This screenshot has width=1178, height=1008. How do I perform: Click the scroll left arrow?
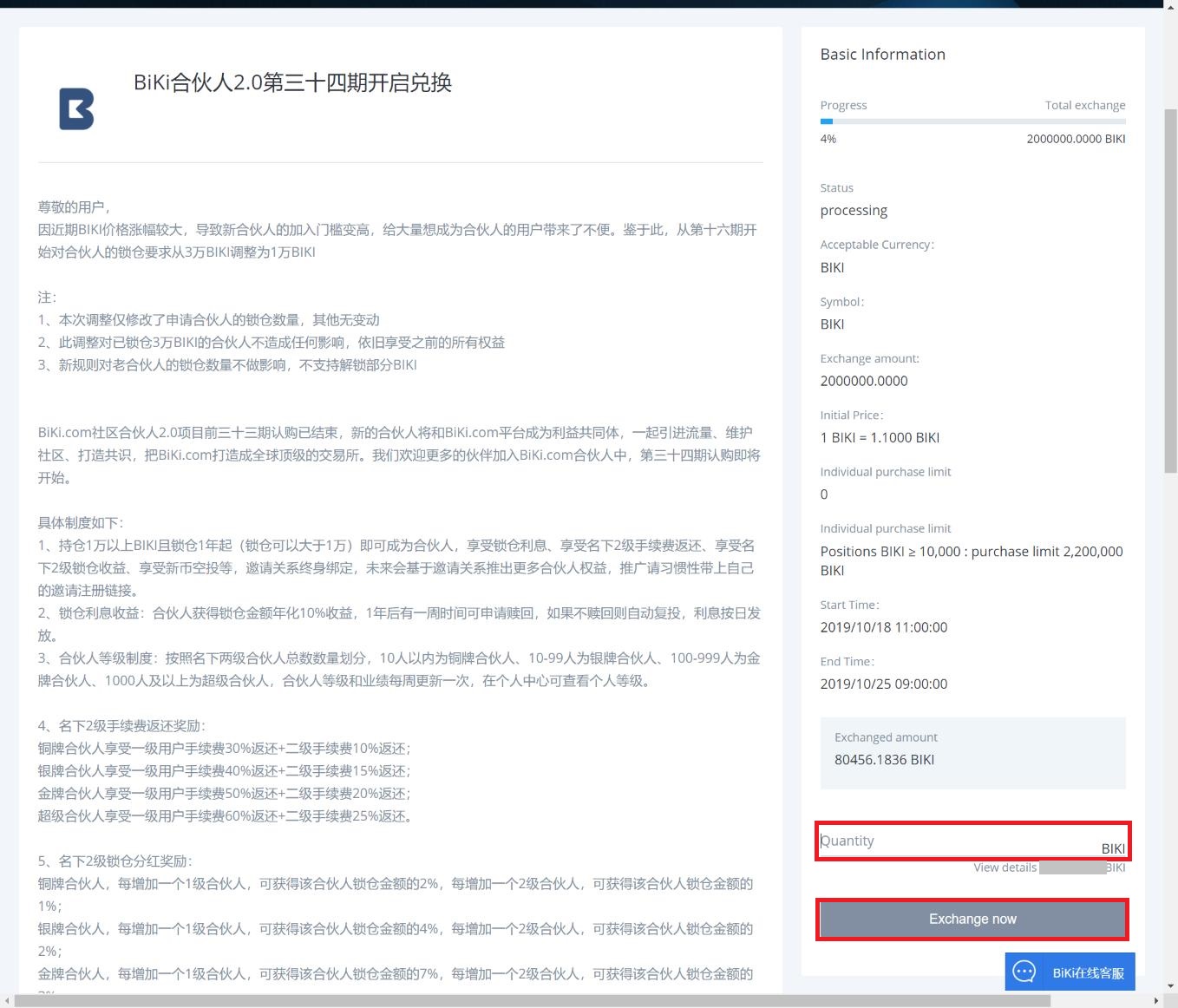pyautogui.click(x=7, y=1001)
